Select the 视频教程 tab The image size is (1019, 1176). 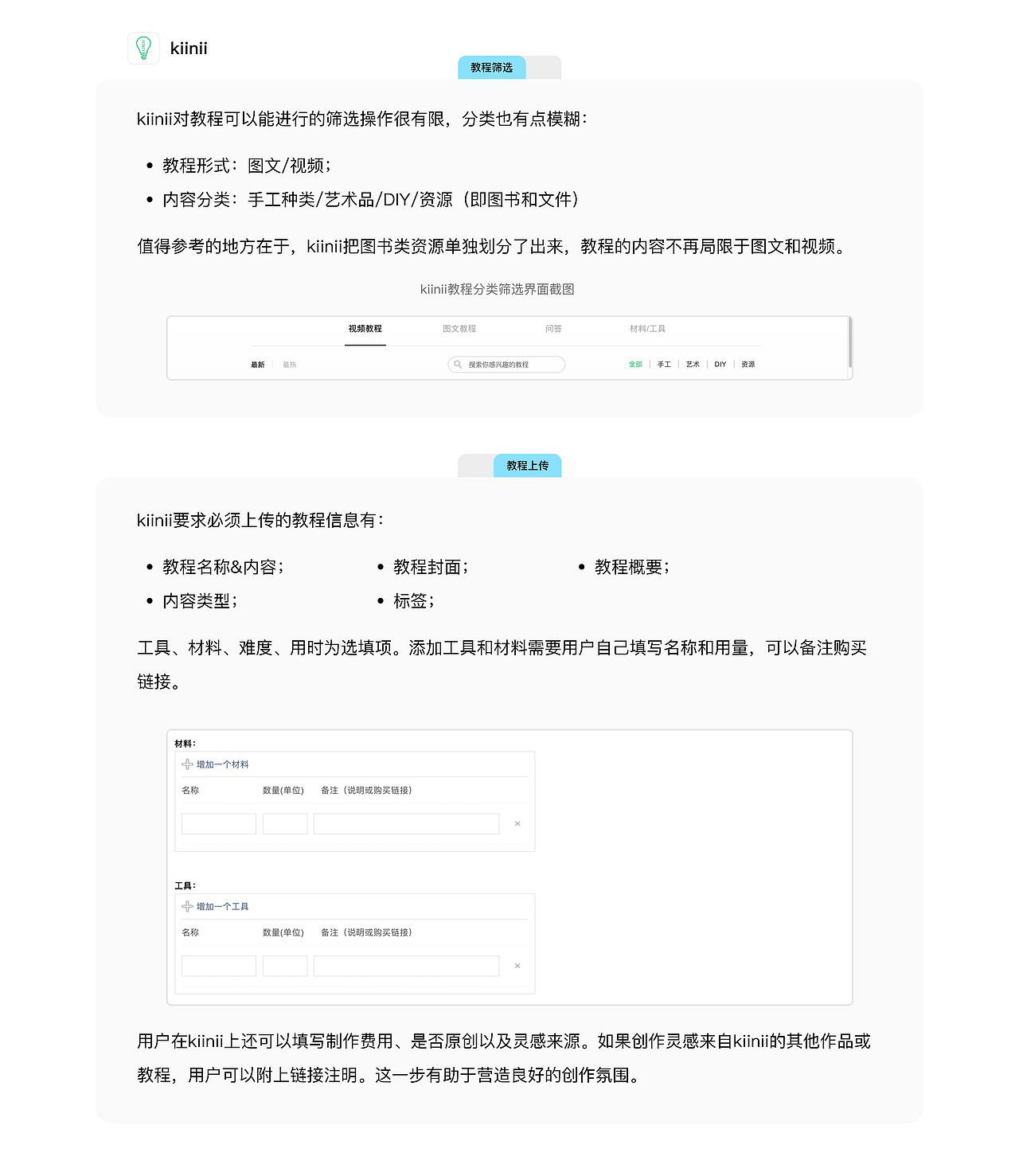coord(365,328)
